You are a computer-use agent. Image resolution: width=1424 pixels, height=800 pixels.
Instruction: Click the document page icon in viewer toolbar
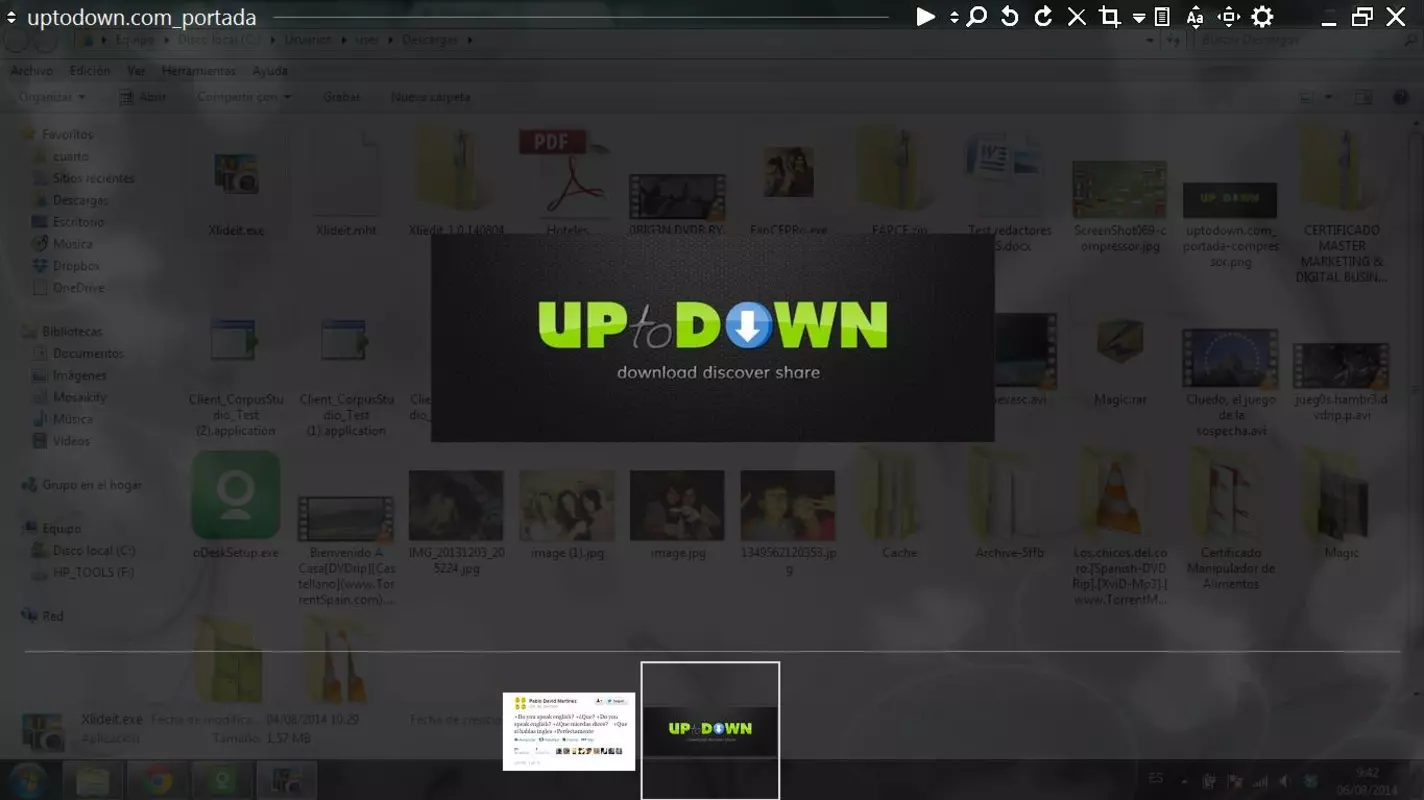coord(1162,17)
